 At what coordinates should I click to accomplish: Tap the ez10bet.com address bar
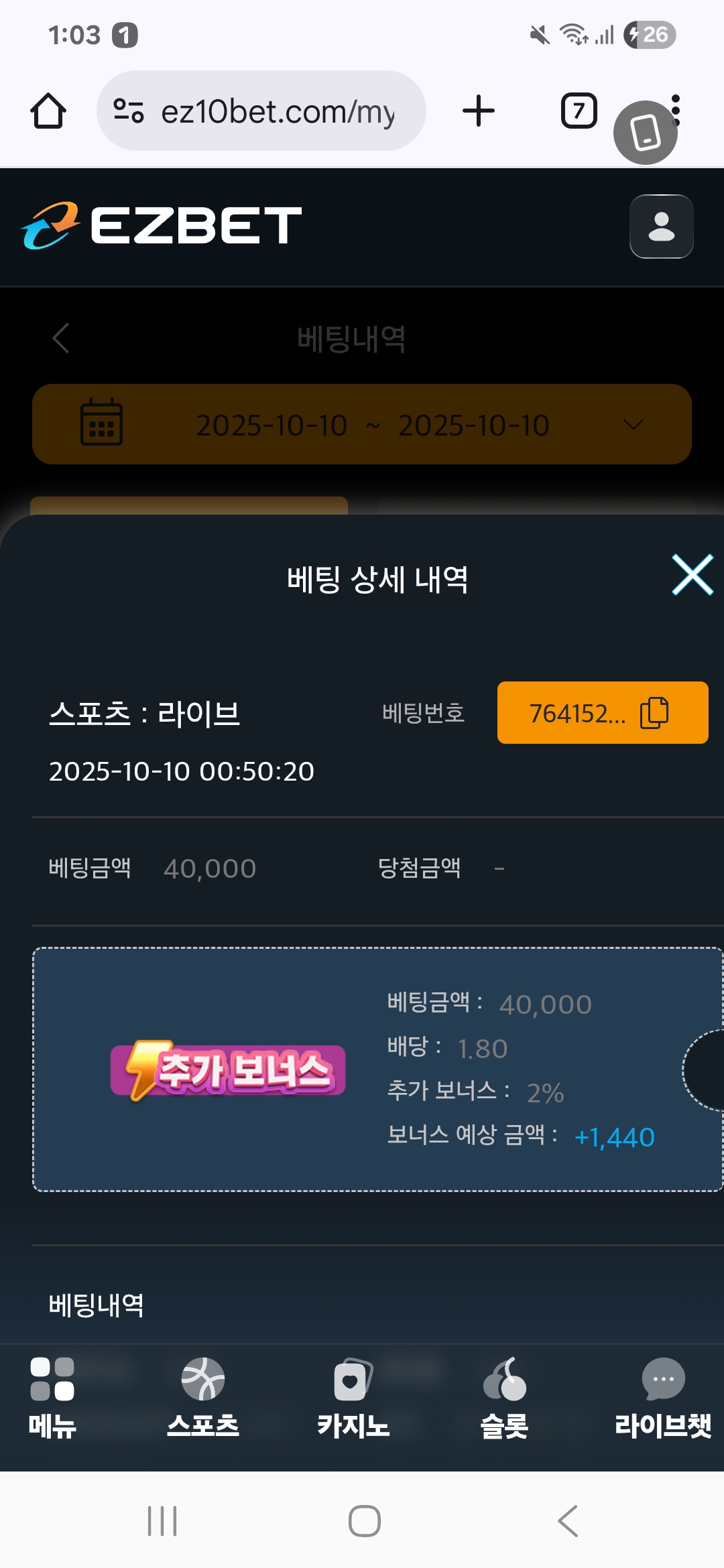pos(261,111)
